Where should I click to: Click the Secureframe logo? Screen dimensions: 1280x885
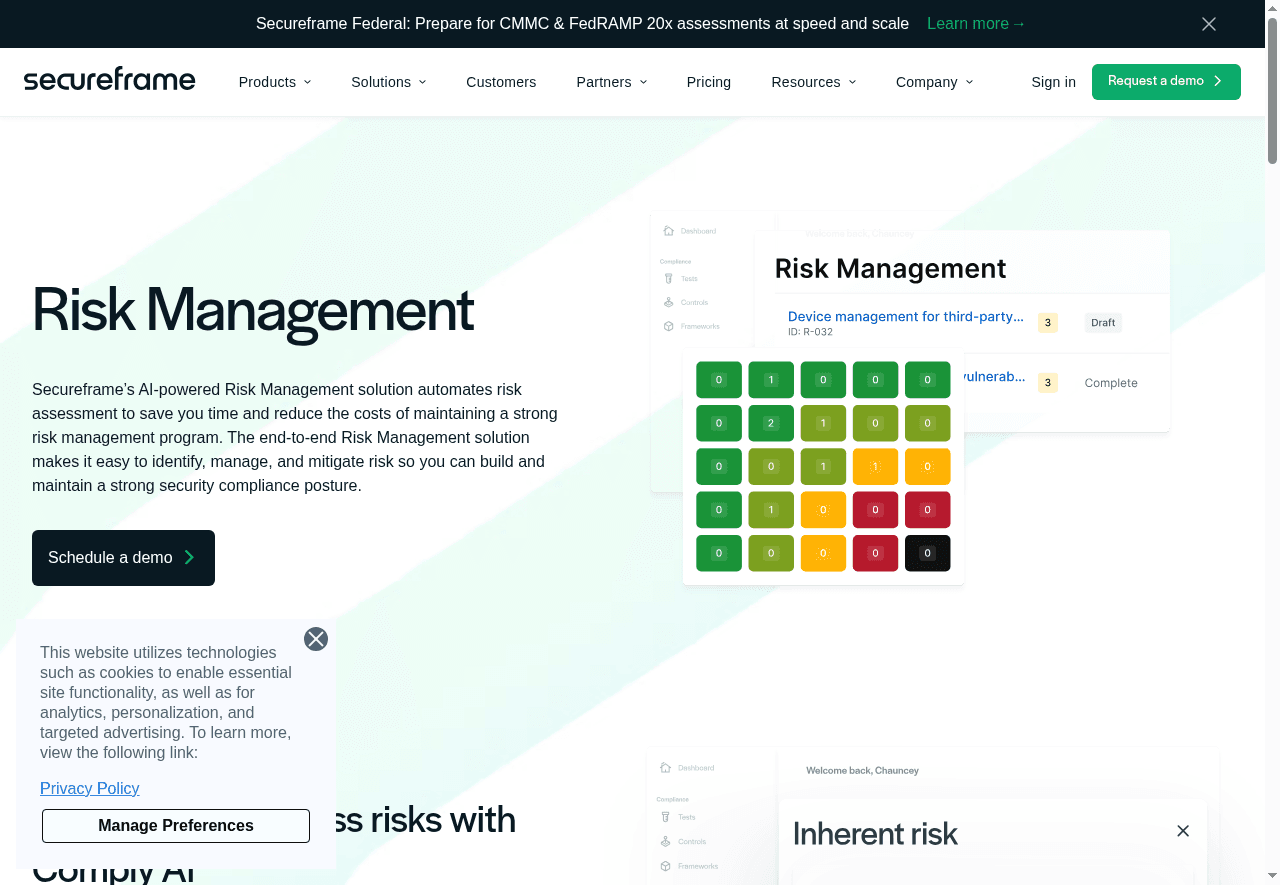pos(109,79)
